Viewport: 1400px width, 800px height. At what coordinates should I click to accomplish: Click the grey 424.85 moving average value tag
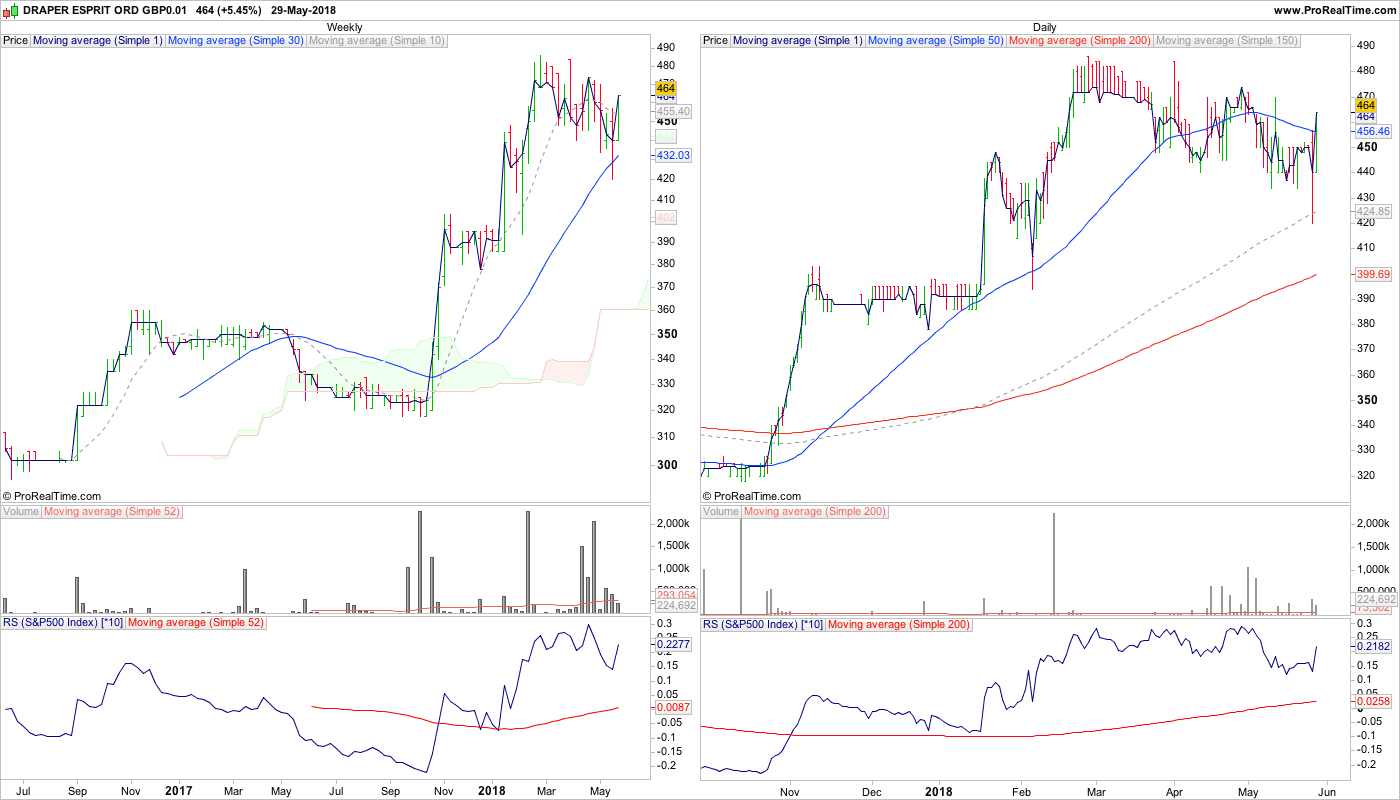(x=1374, y=212)
